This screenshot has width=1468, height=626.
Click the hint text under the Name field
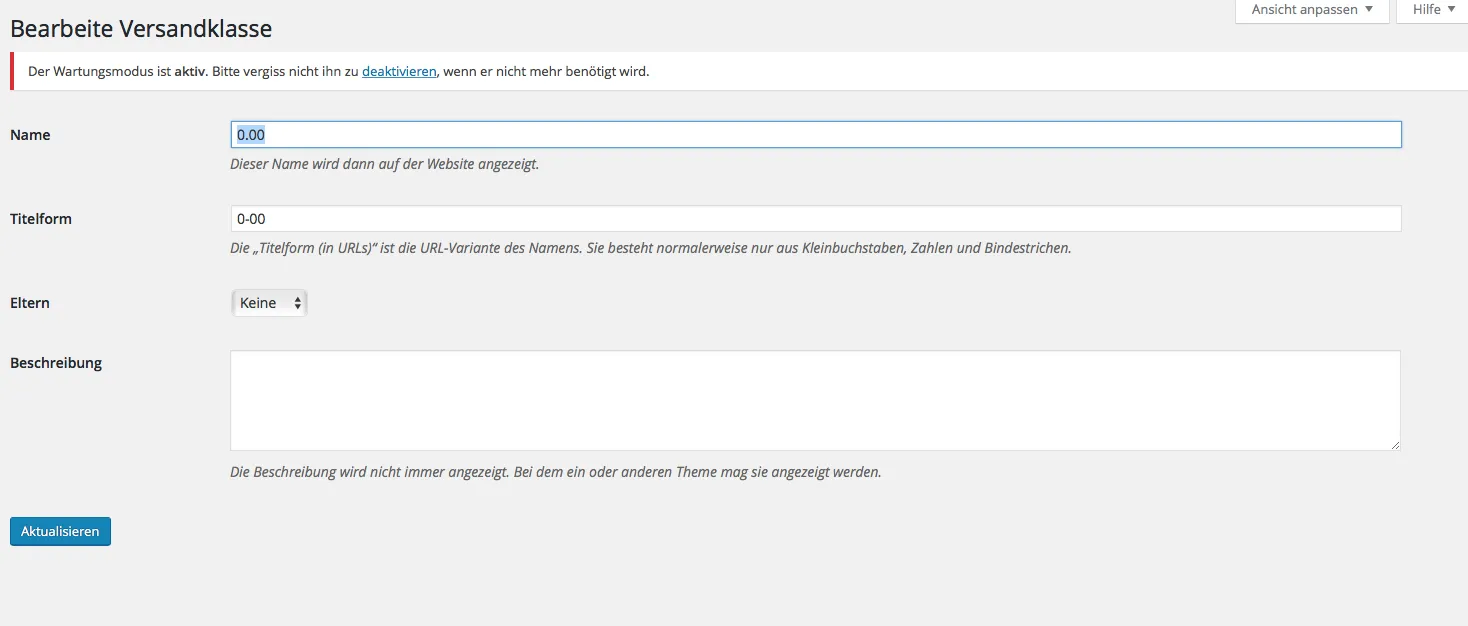pyautogui.click(x=385, y=164)
